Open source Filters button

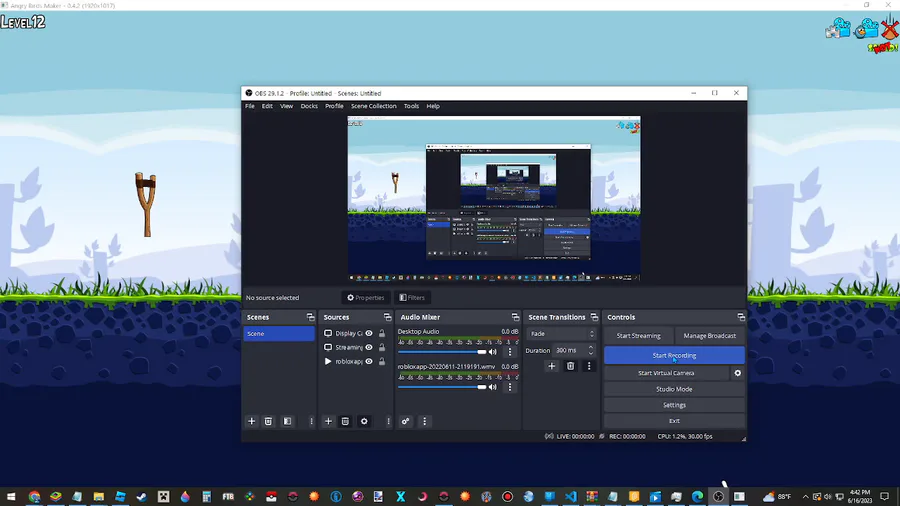click(412, 298)
